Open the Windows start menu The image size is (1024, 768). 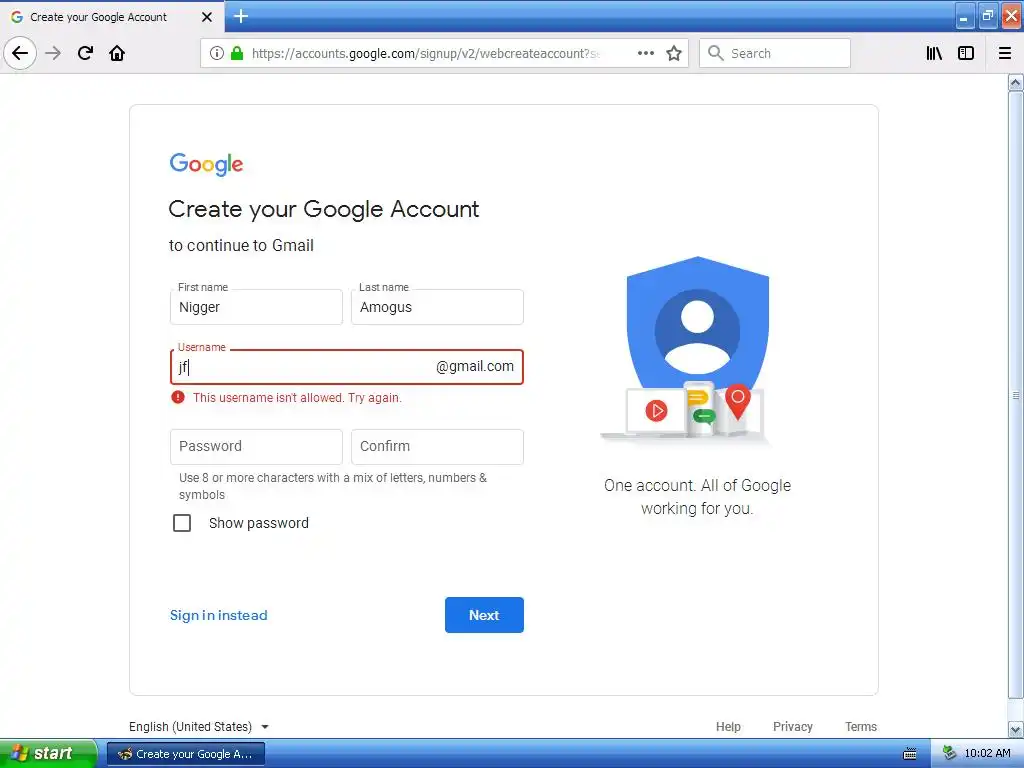pyautogui.click(x=48, y=754)
